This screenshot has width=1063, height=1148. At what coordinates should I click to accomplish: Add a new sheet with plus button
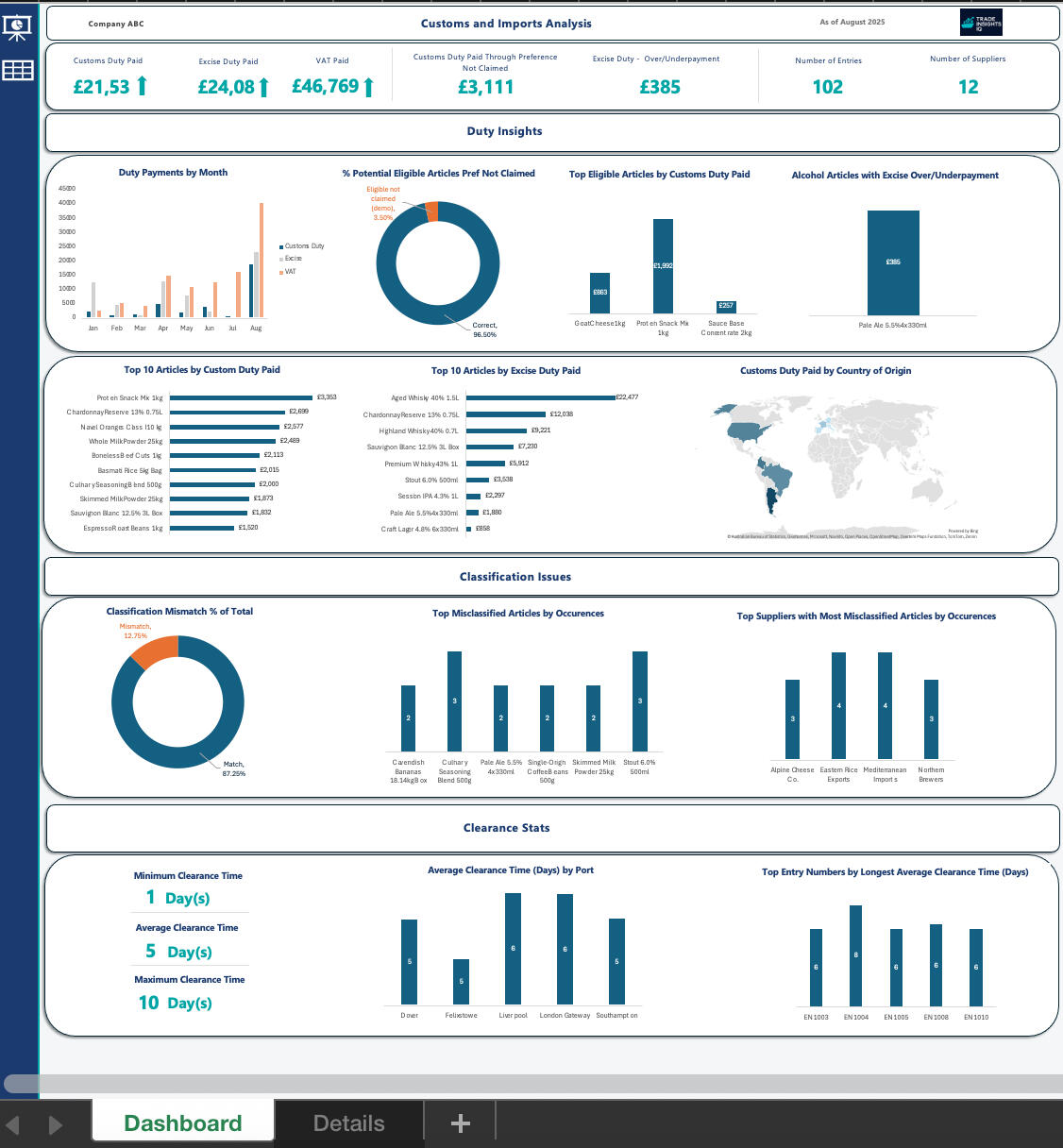pos(460,1123)
